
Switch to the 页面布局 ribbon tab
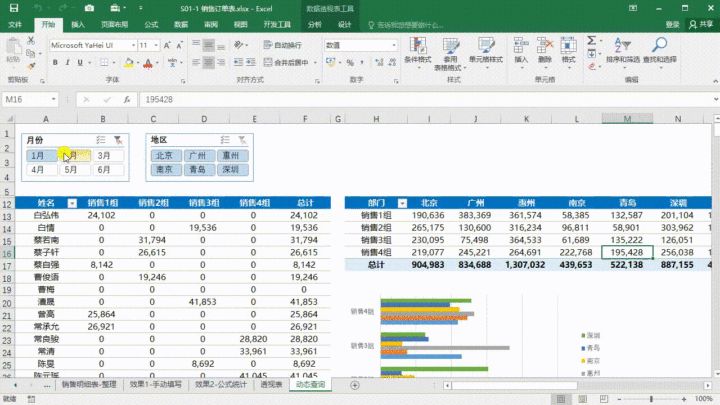[114, 24]
